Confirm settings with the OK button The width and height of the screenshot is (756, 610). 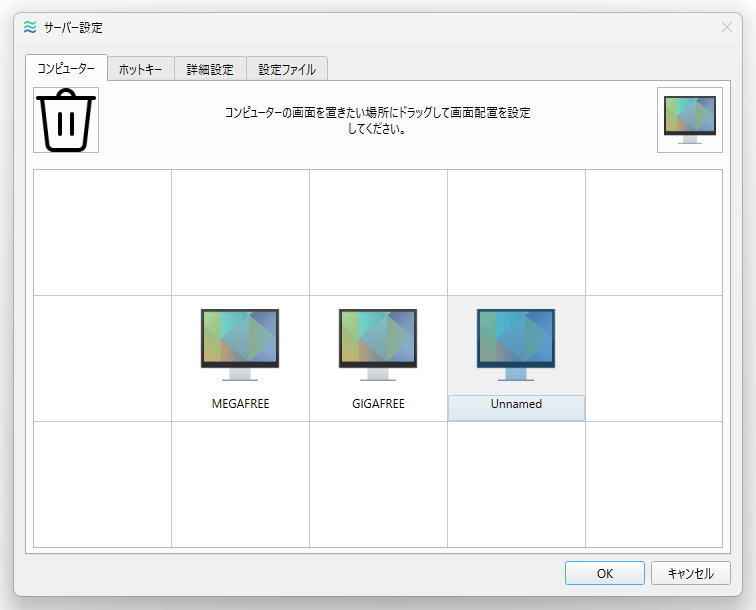pyautogui.click(x=604, y=574)
